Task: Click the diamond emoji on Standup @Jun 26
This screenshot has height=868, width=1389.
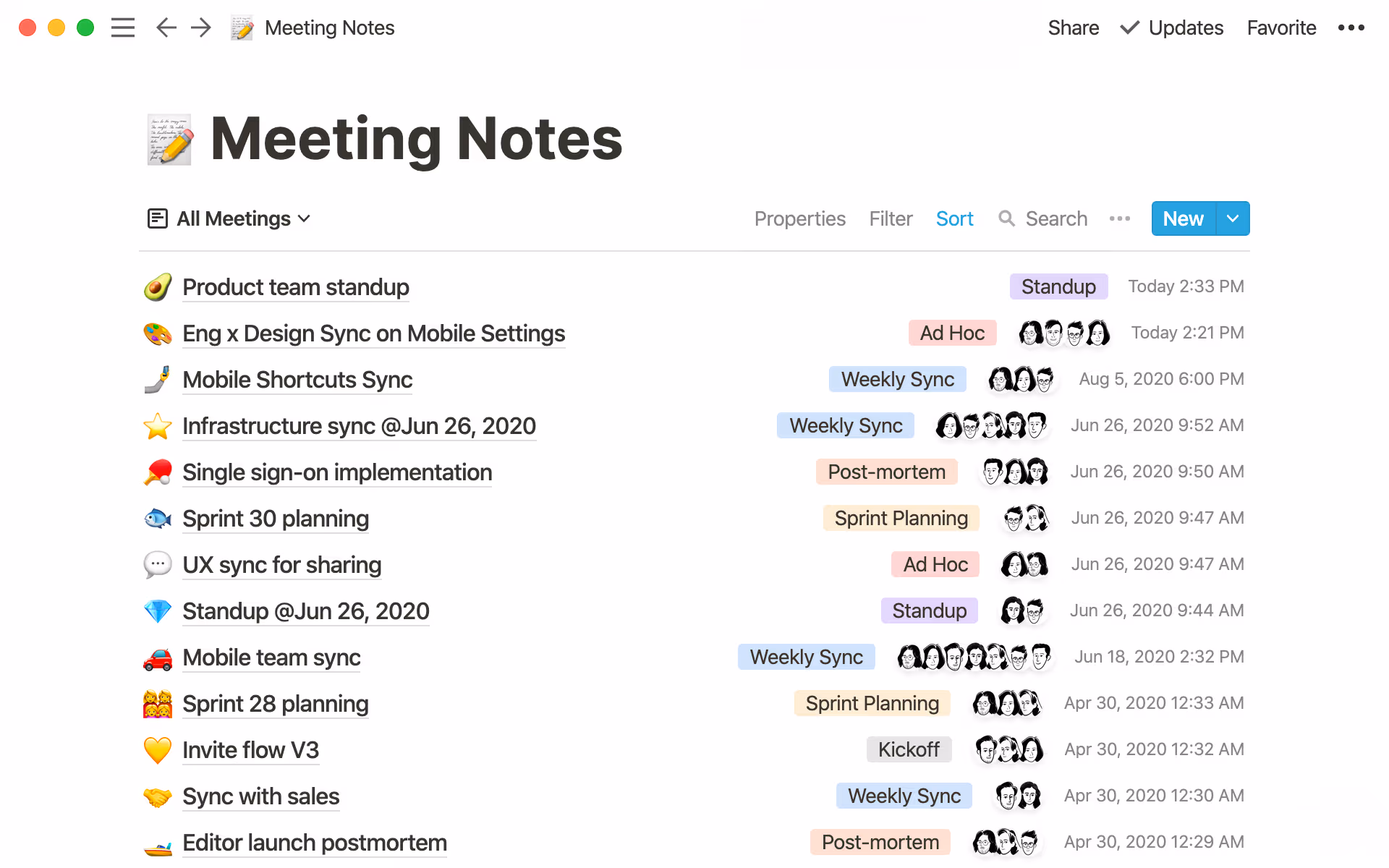Action: [158, 611]
